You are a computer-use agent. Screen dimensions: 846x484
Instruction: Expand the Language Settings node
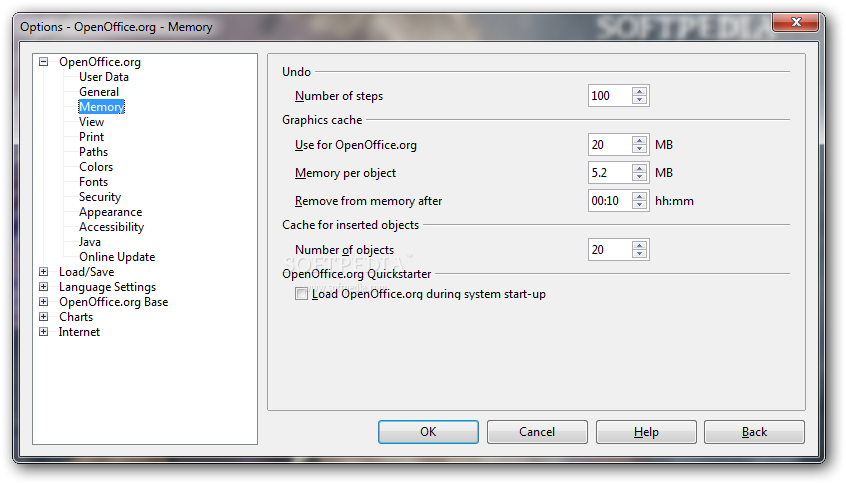(x=44, y=287)
